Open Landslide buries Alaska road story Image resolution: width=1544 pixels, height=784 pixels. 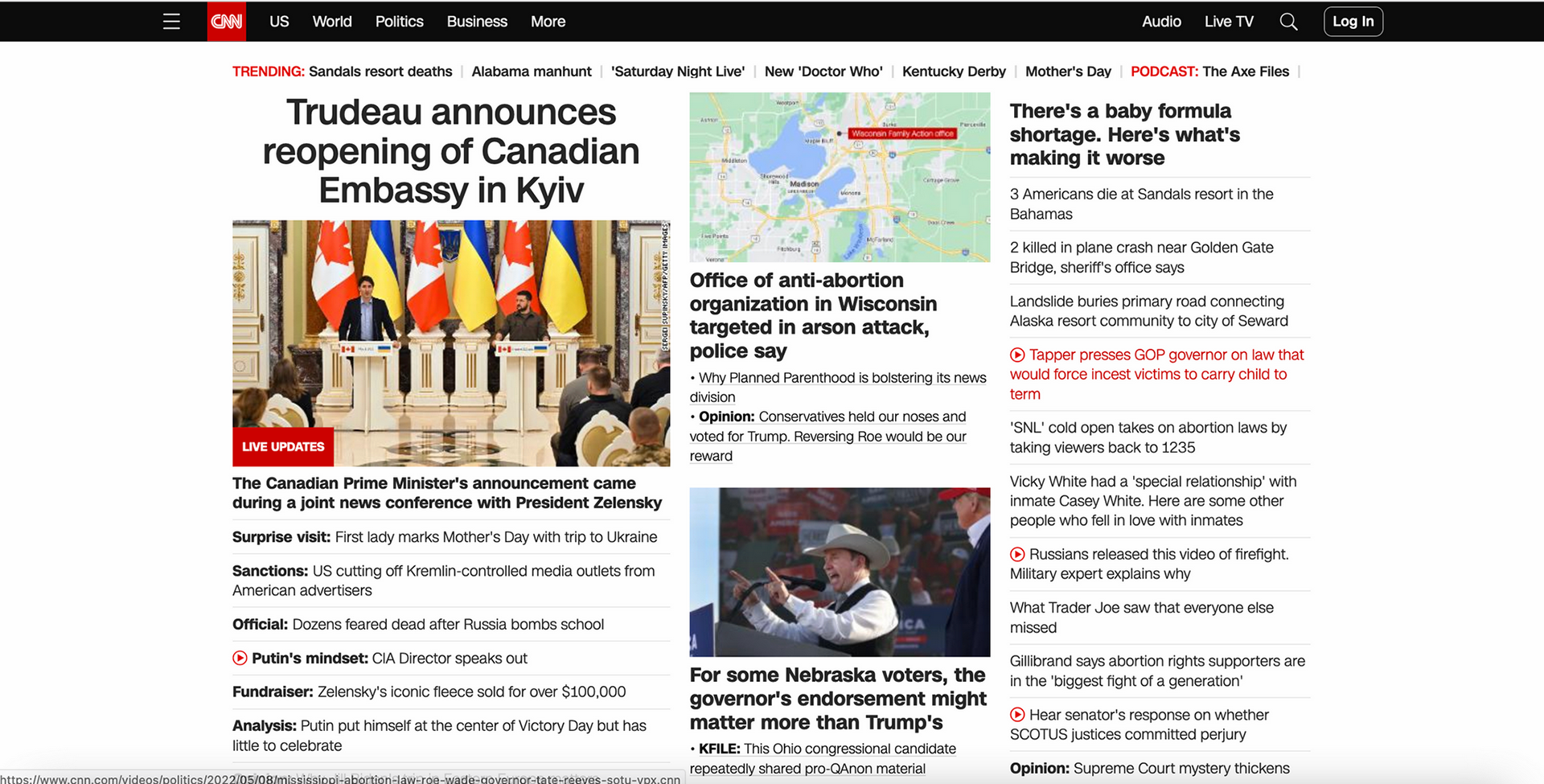tap(1149, 311)
